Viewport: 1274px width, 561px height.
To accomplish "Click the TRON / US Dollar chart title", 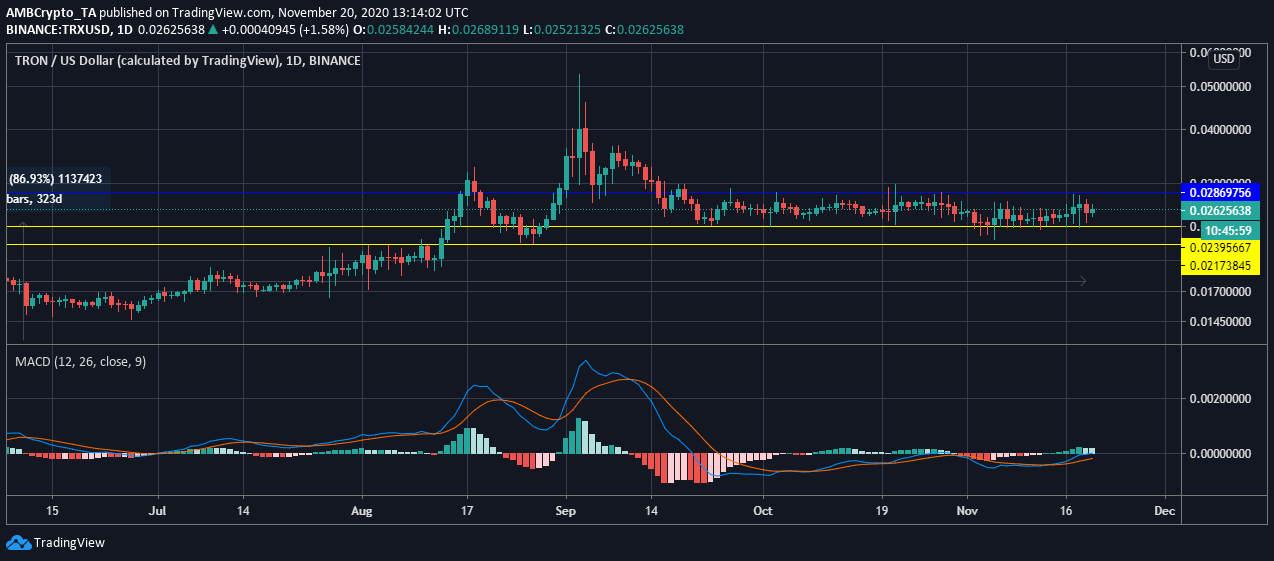I will pyautogui.click(x=187, y=61).
